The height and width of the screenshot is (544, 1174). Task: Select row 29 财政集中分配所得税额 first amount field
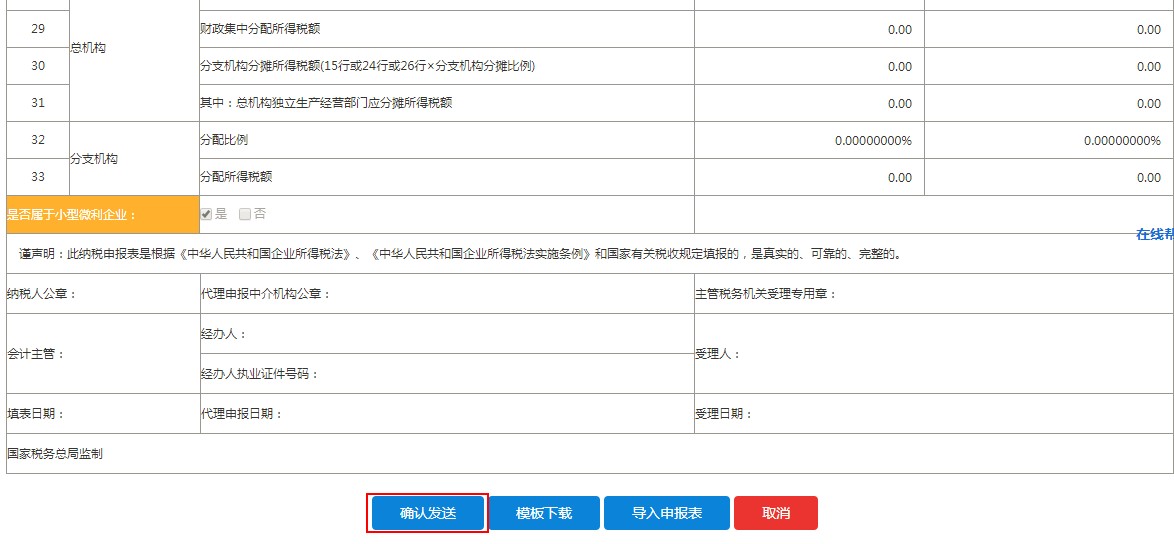[x=809, y=30]
